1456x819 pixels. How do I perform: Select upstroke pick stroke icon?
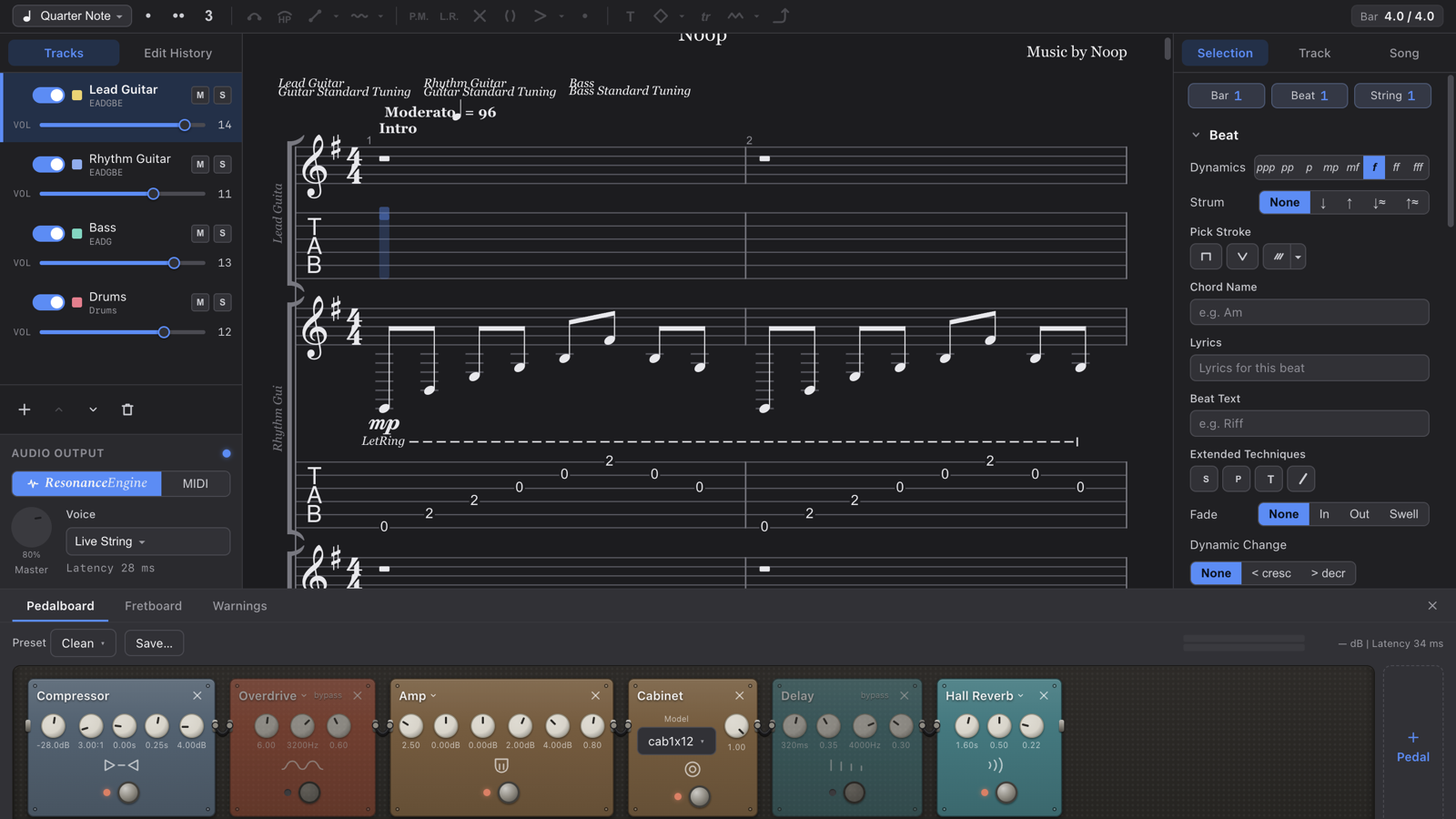click(1242, 257)
